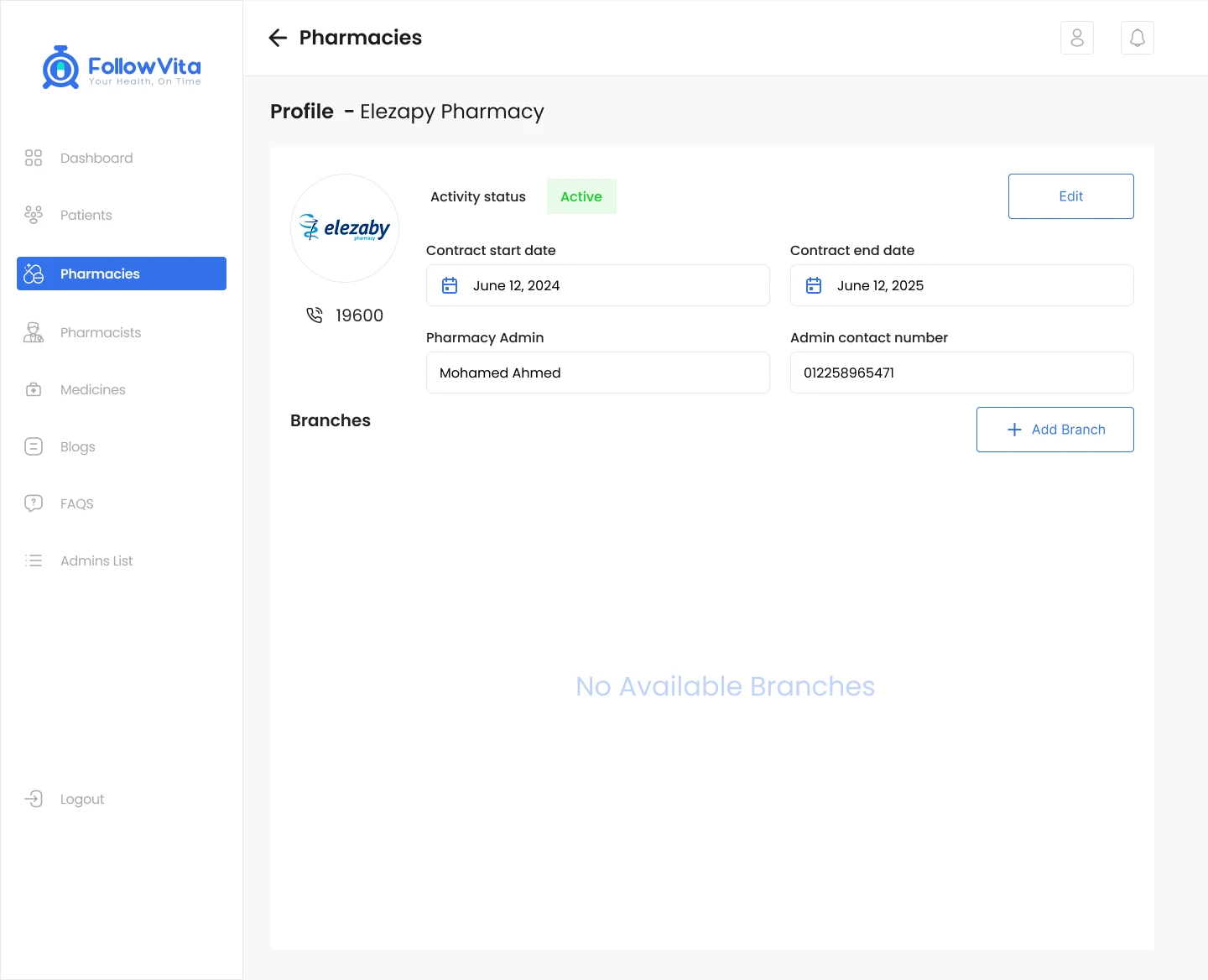1208x980 pixels.
Task: Open the Medicines section
Action: point(93,389)
